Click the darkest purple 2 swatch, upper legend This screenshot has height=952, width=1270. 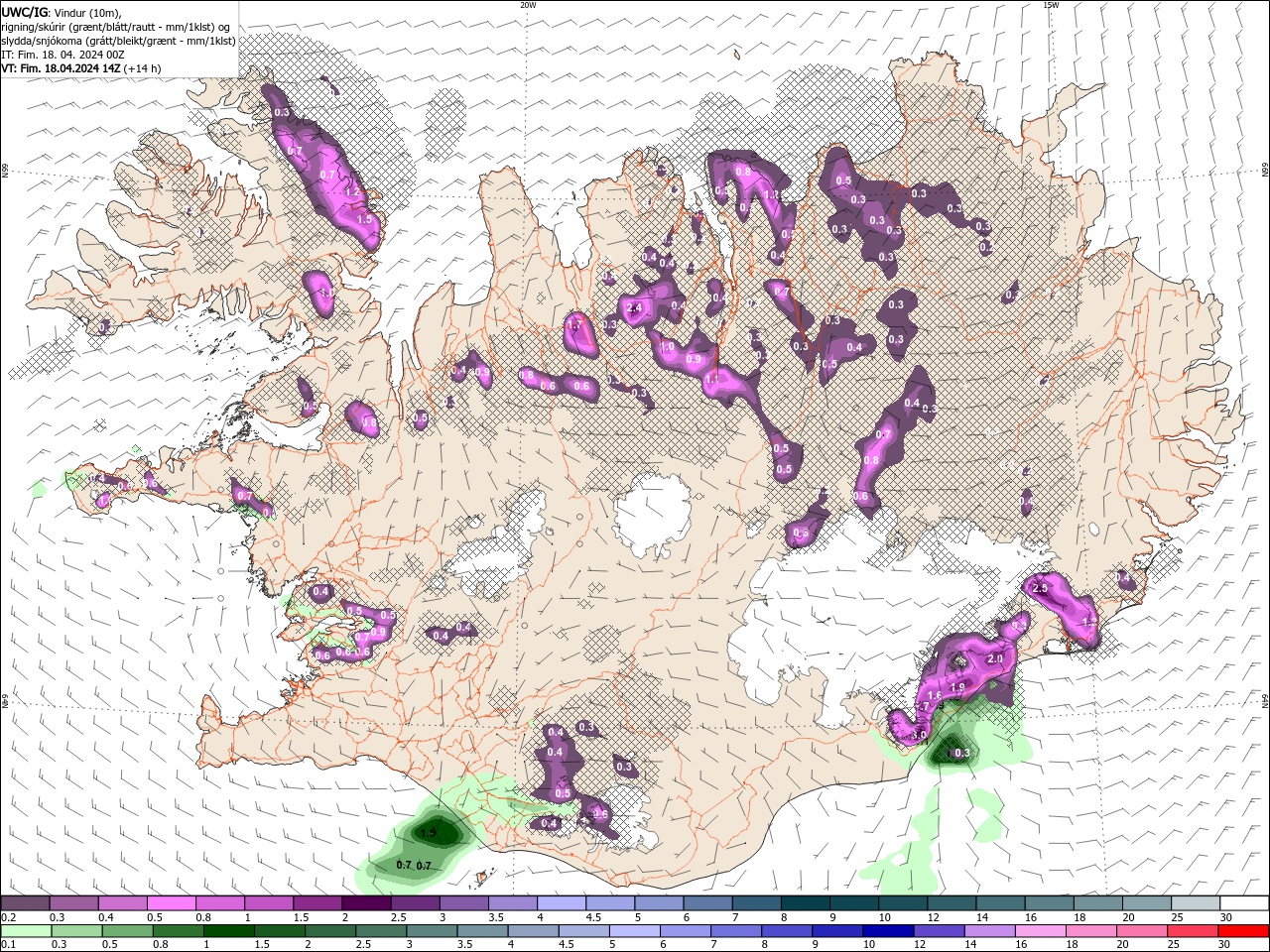(x=366, y=903)
